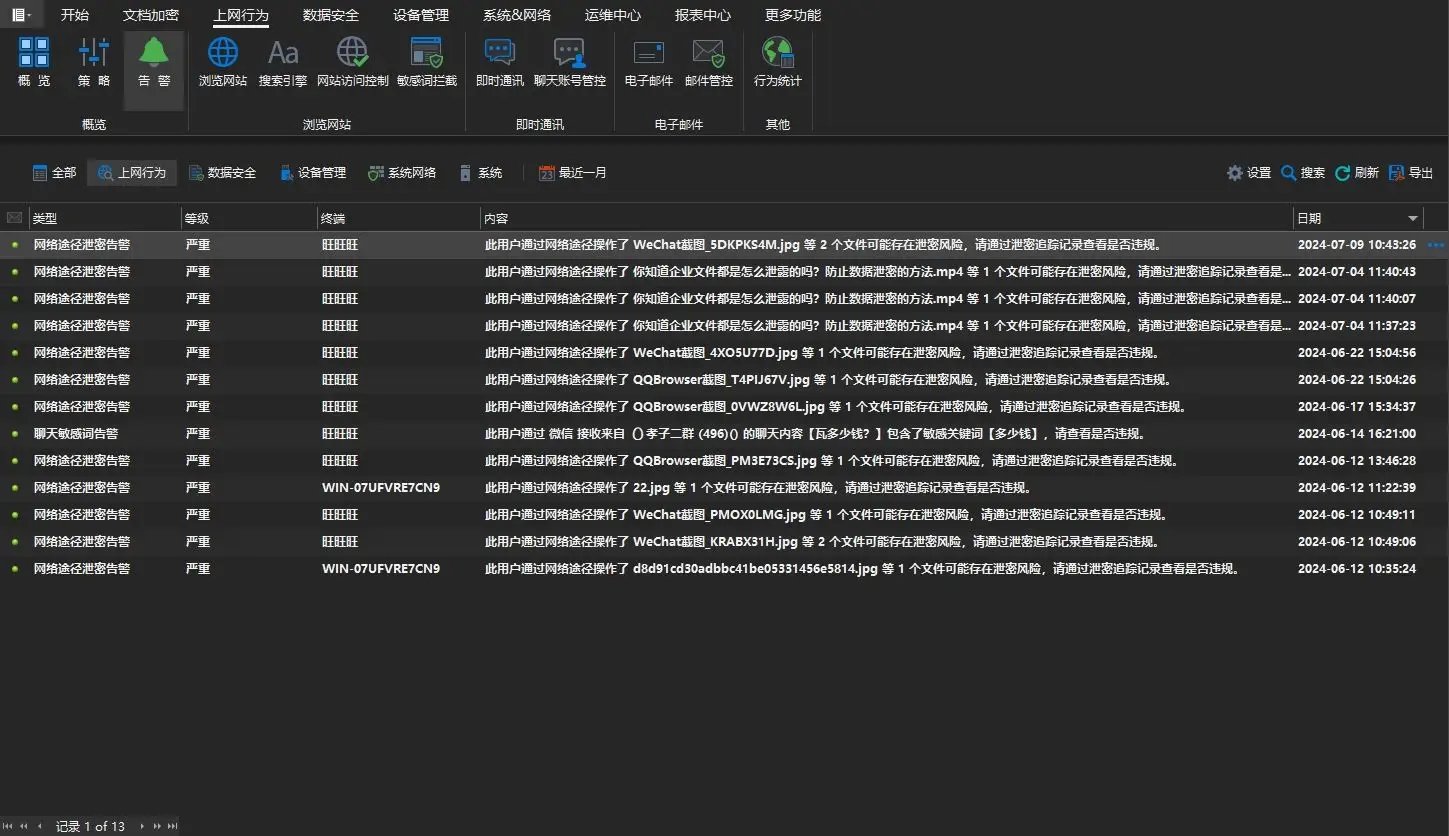Click the 导出 export button
1449x836 pixels.
[1411, 173]
